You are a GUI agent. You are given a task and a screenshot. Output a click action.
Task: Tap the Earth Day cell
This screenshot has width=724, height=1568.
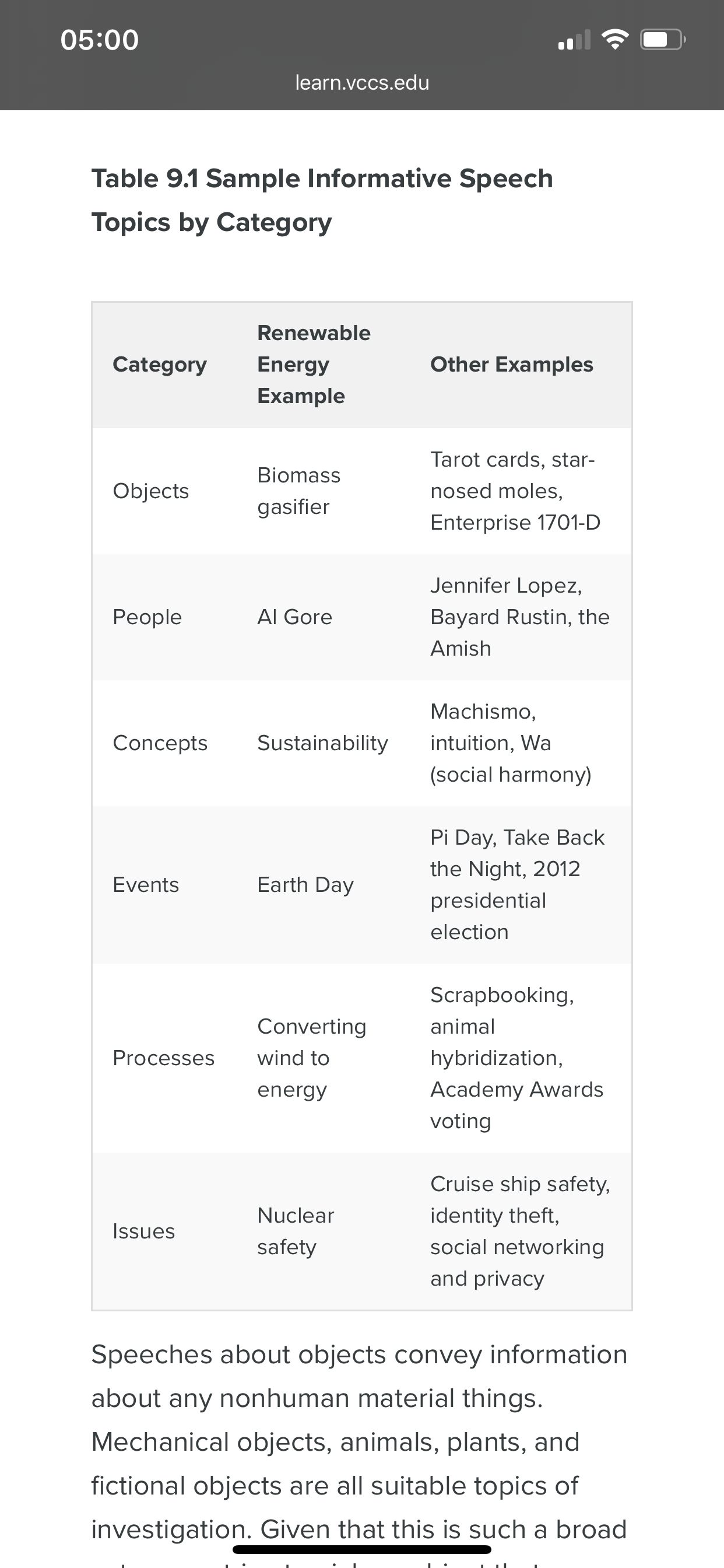[305, 884]
